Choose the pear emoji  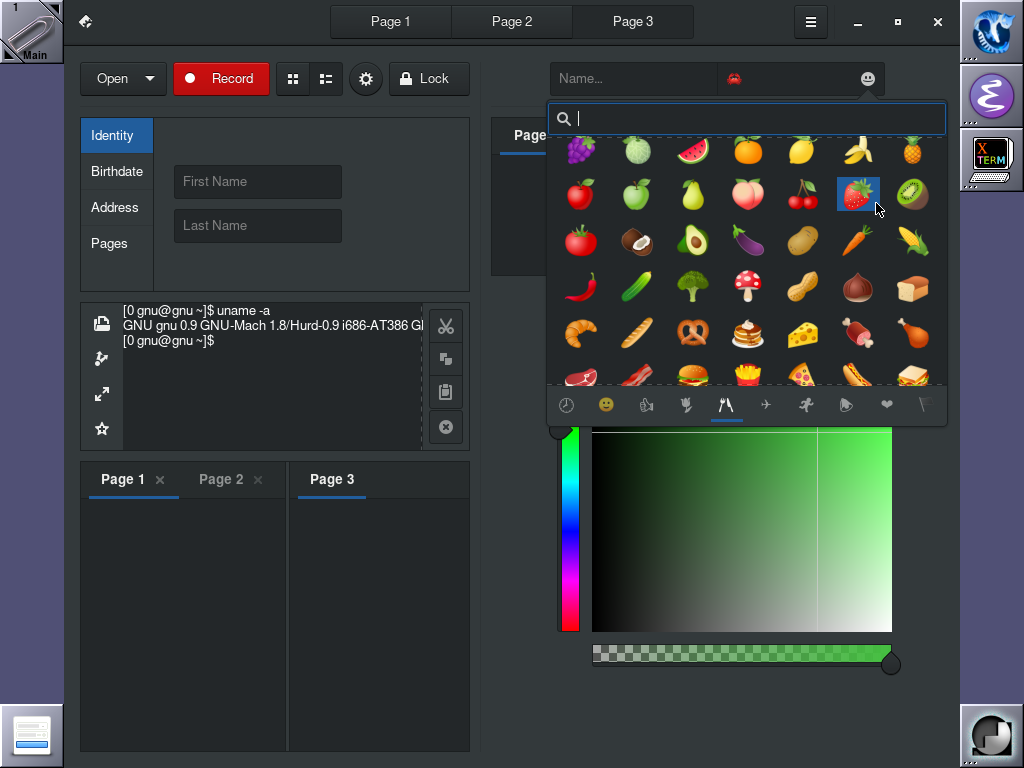coord(693,195)
